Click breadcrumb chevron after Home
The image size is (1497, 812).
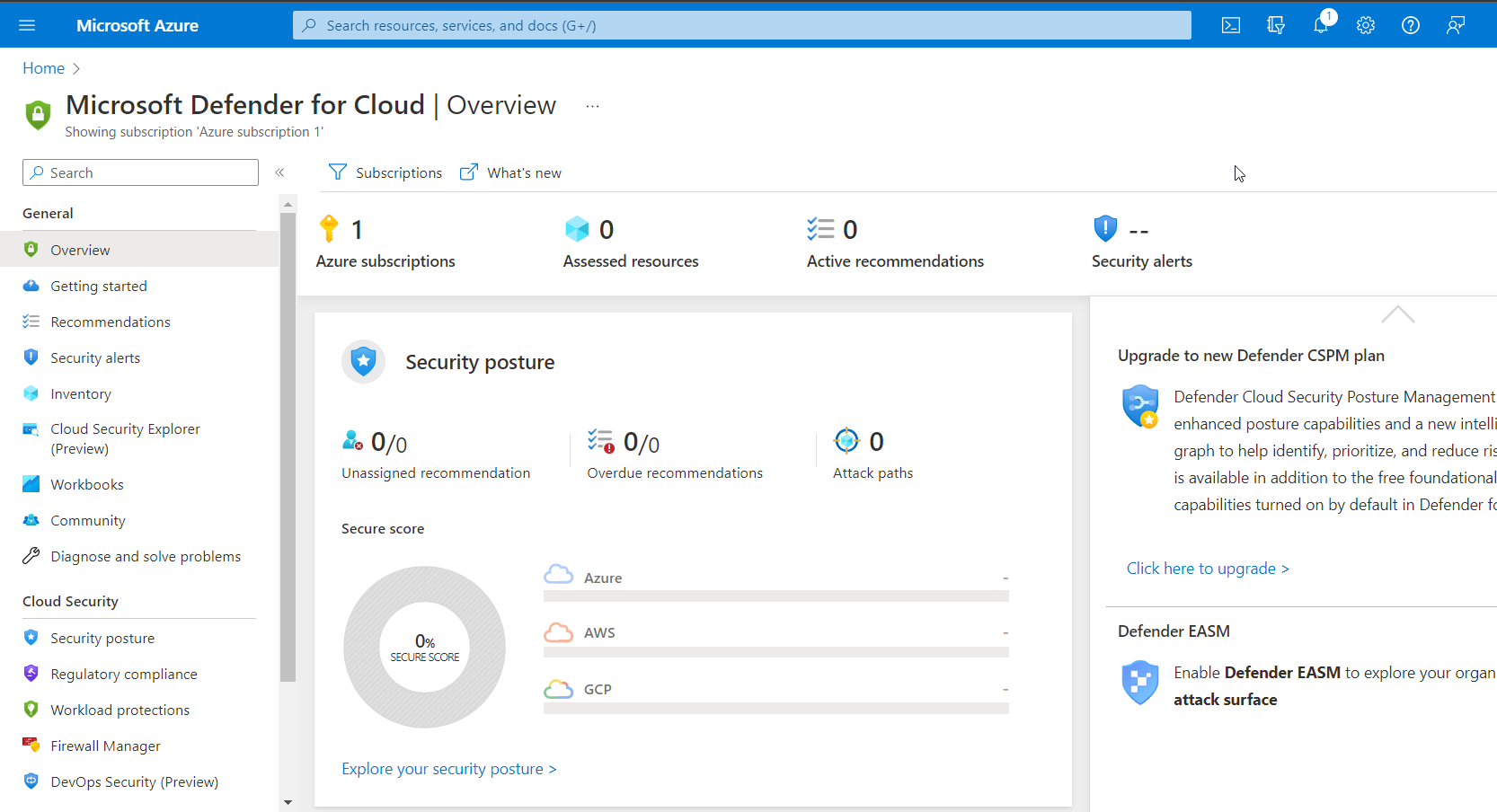click(x=76, y=68)
